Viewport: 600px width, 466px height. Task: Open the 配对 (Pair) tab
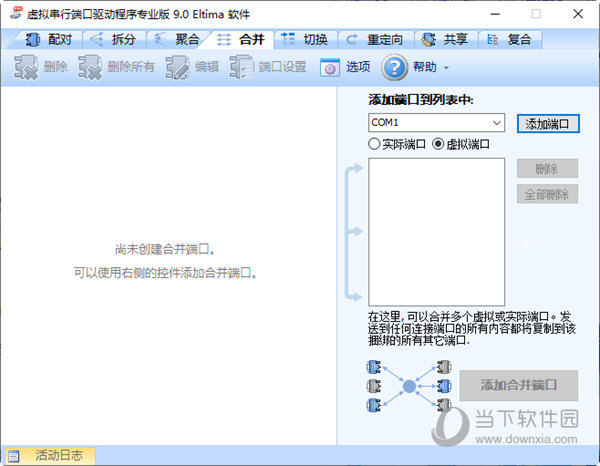coord(48,39)
